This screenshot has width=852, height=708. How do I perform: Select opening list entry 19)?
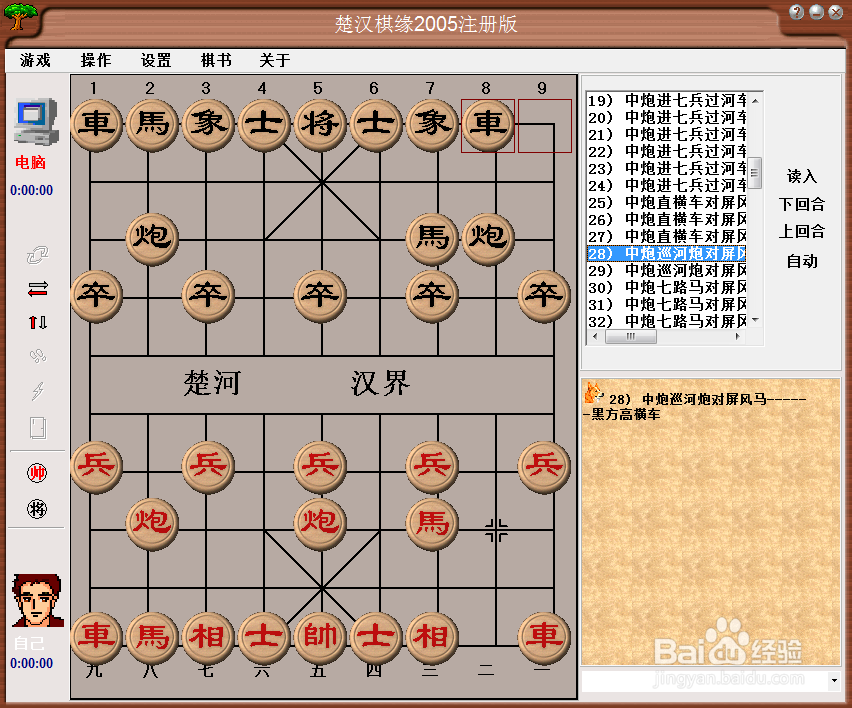667,101
